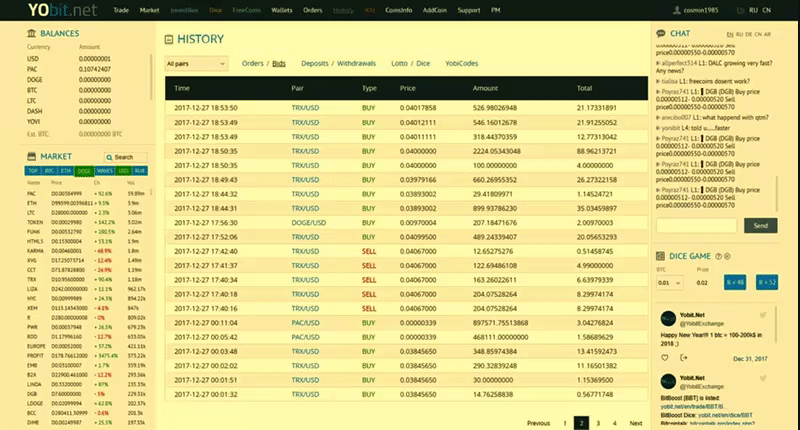Click the Dice Game panel icon
Viewport: 800px width, 430px height.
(x=660, y=256)
